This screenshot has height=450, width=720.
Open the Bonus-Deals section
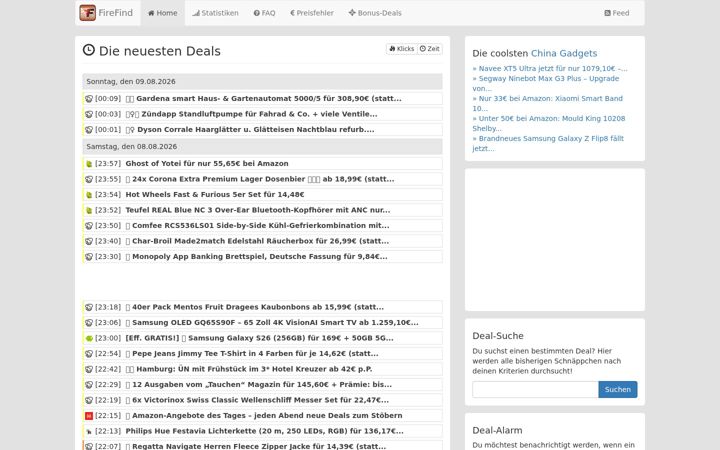point(375,13)
